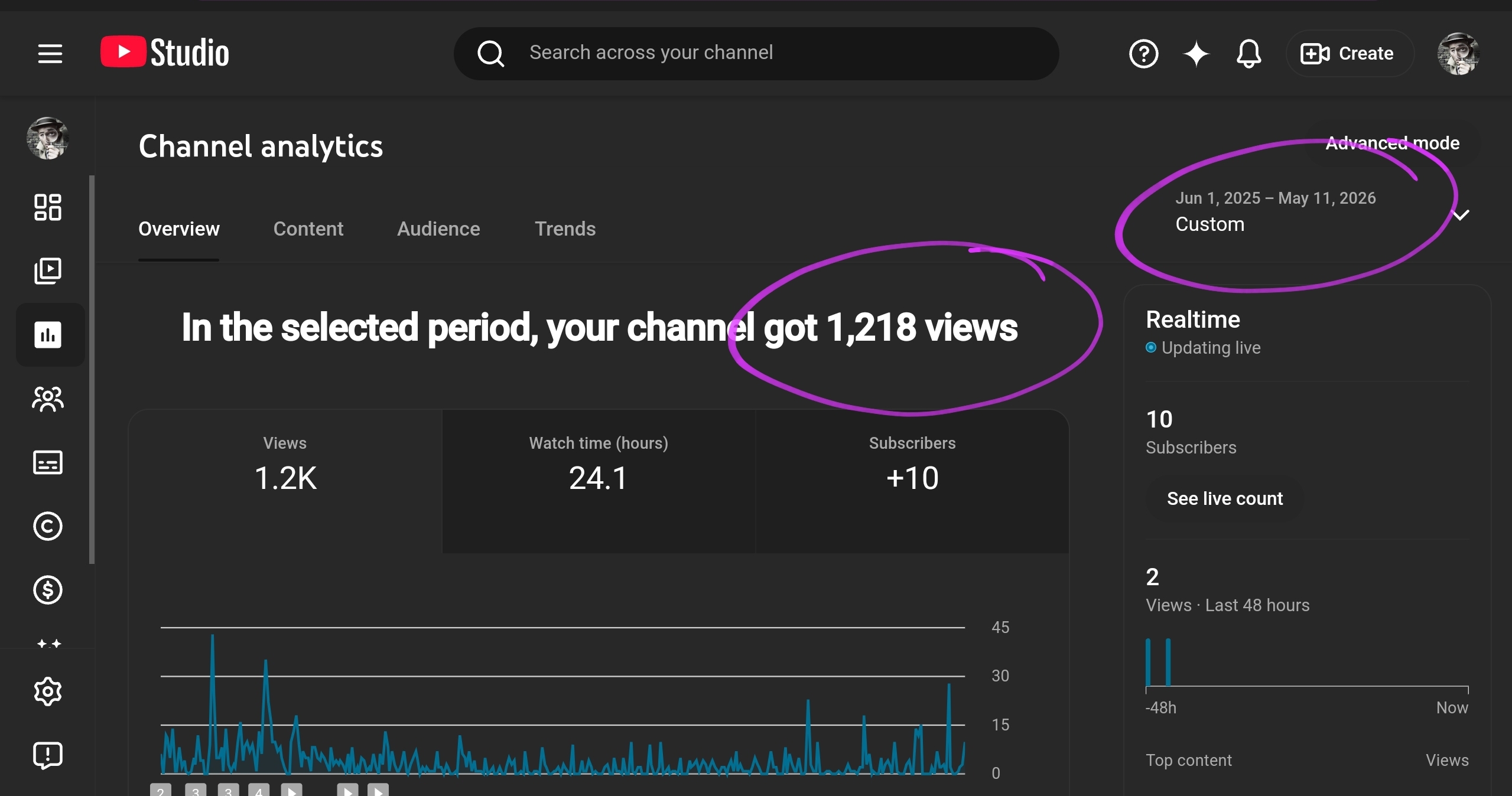
Task: Click the left sidebar scrollbar
Action: (x=92, y=370)
